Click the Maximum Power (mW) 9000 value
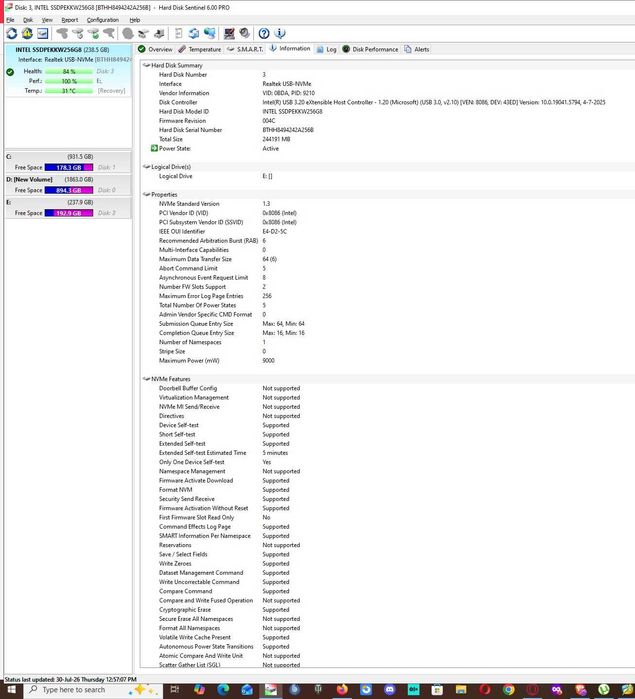Viewport: 635px width, 699px height. 268,361
